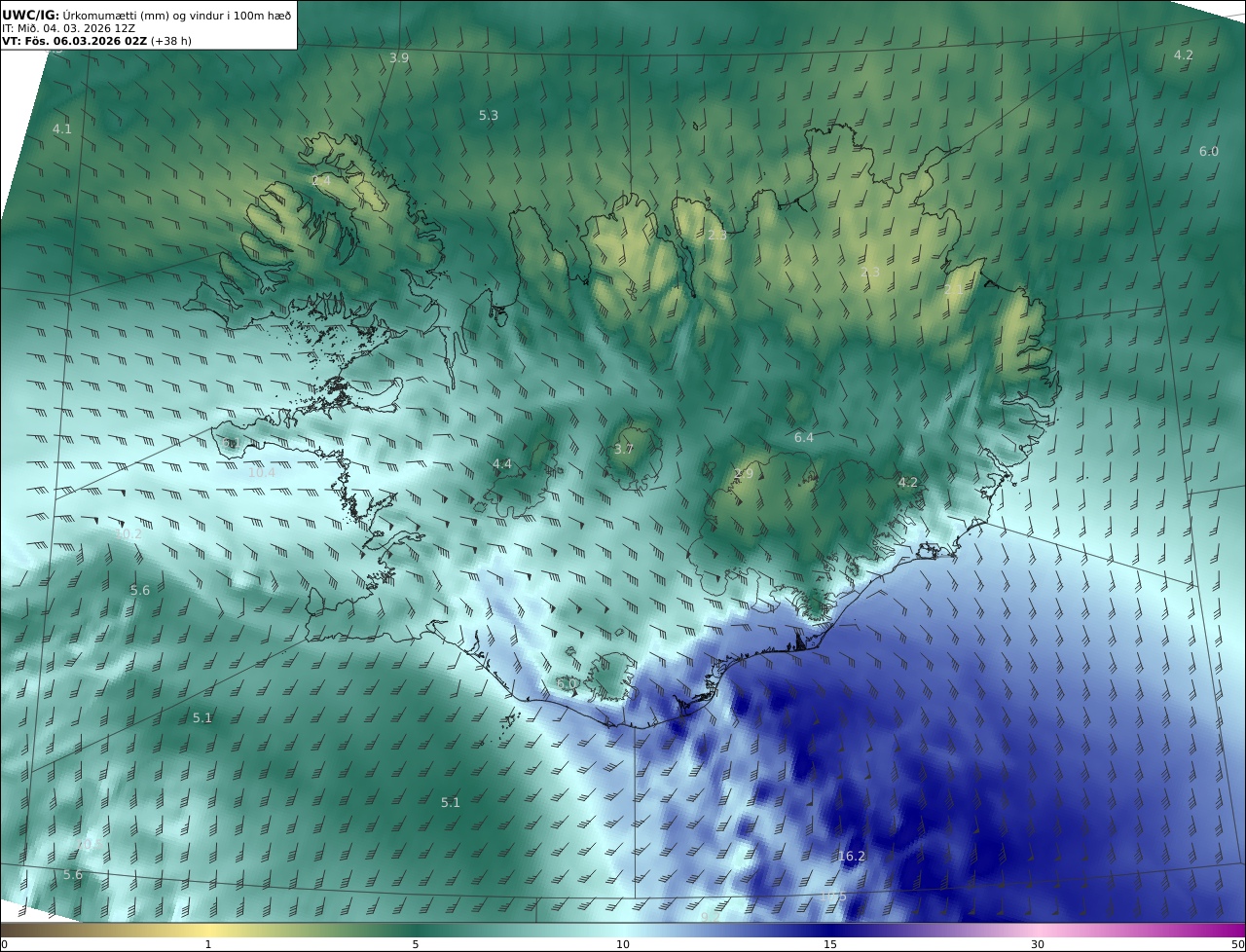Click the 4.4 value label
Screen dimensions: 1246x952
[x=502, y=464]
